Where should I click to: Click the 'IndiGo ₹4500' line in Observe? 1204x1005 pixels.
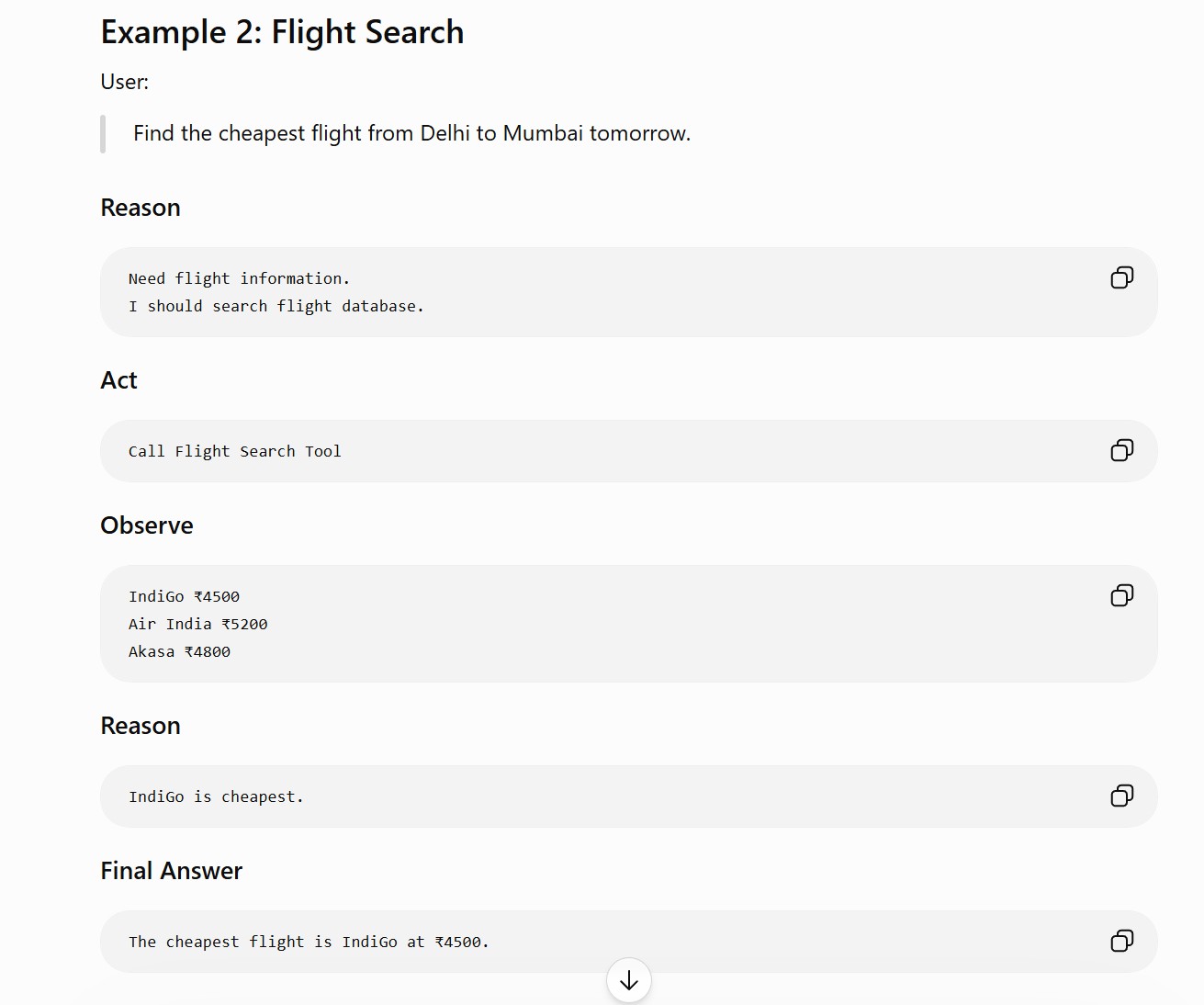[x=184, y=596]
